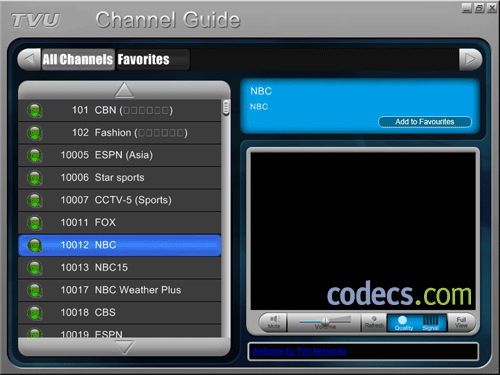Select channel 10005 ESPN (Asia)
The width and height of the screenshot is (500, 375).
[x=120, y=155]
